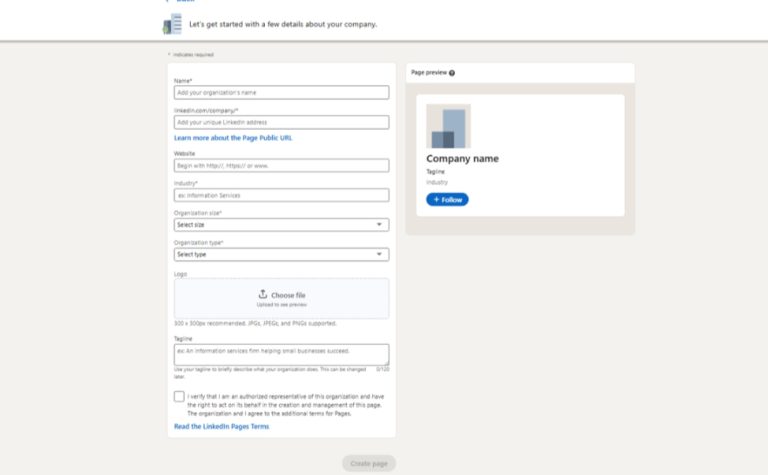Open the Organization type dropdown
Image resolution: width=768 pixels, height=475 pixels.
(281, 254)
